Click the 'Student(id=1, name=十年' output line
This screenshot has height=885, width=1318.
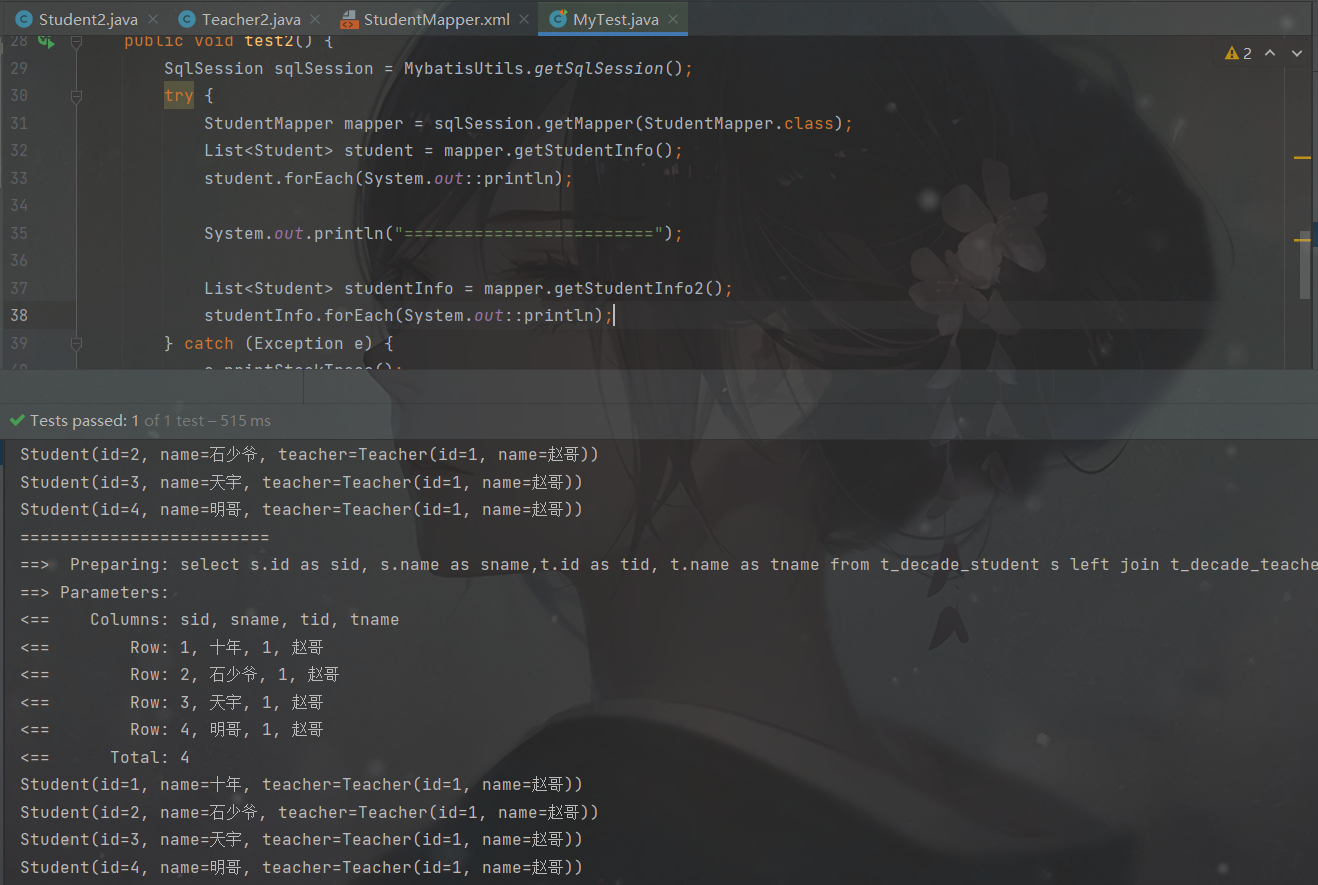click(x=301, y=784)
